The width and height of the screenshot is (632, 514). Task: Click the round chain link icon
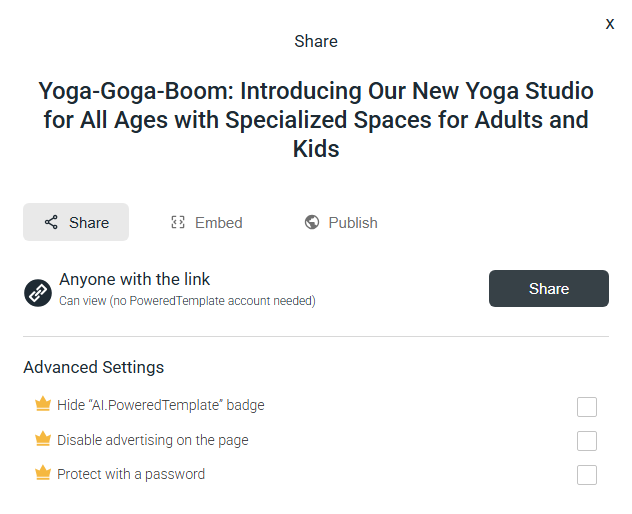(x=38, y=293)
